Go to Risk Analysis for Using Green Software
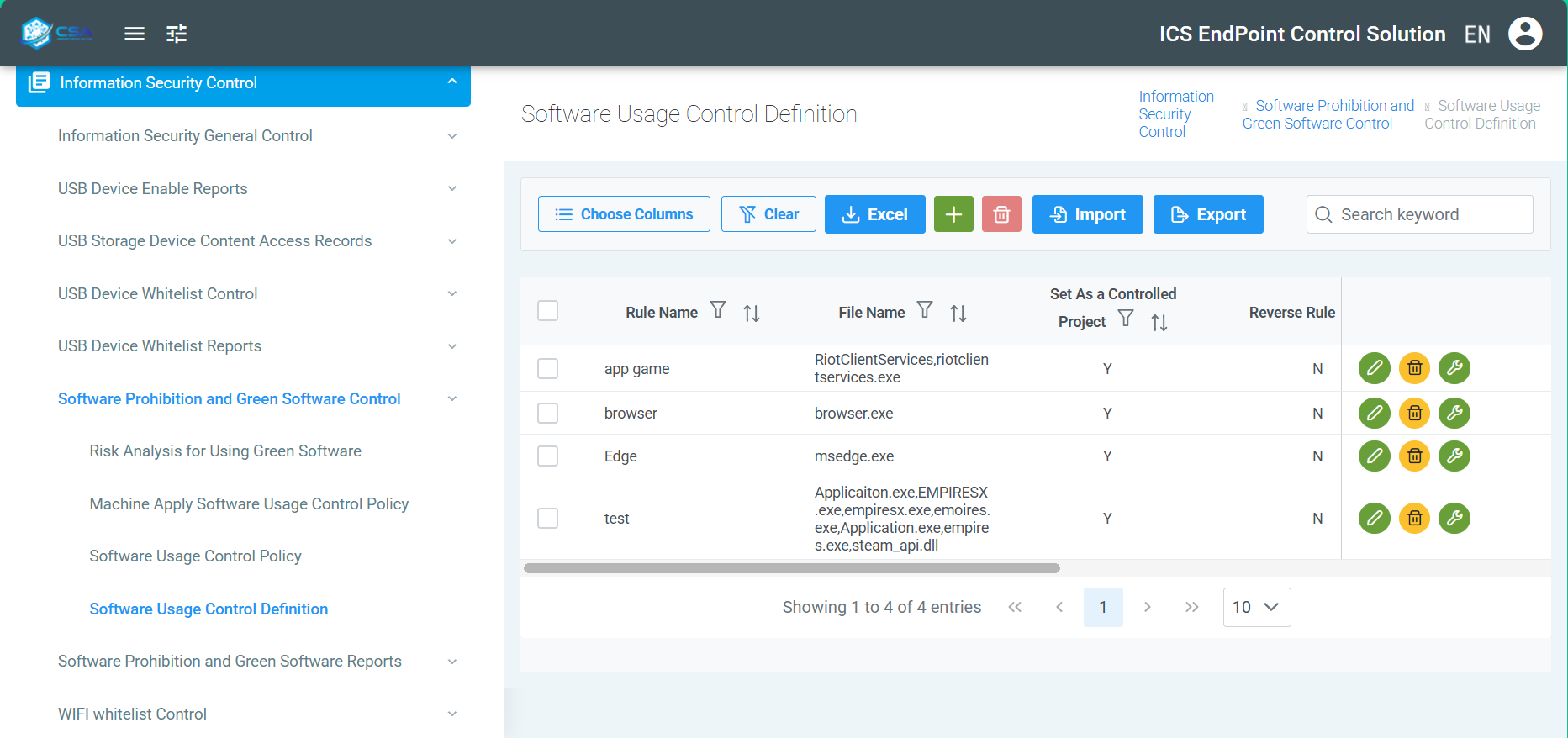Viewport: 1568px width, 738px height. click(225, 451)
